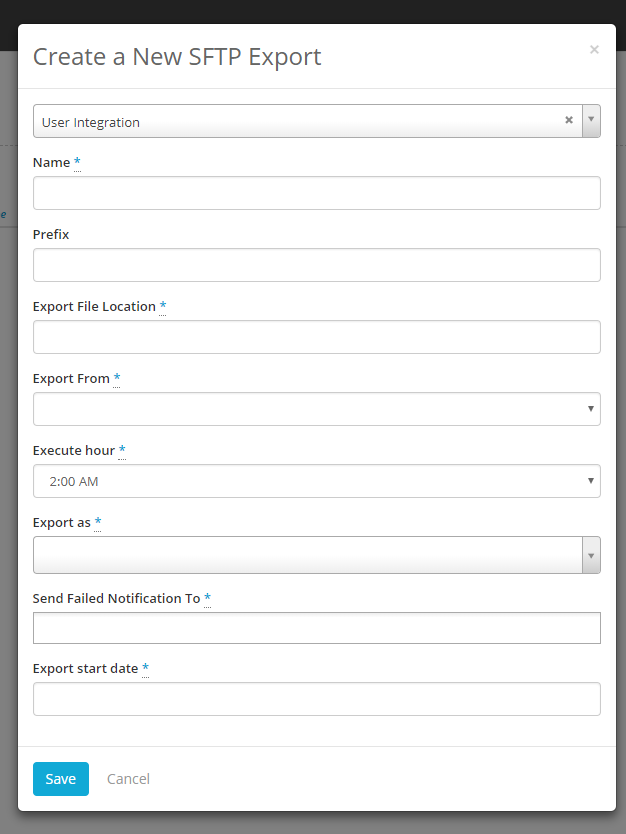Viewport: 626px width, 834px height.
Task: Click the asterisk beside Export File Location
Action: pyautogui.click(x=163, y=305)
